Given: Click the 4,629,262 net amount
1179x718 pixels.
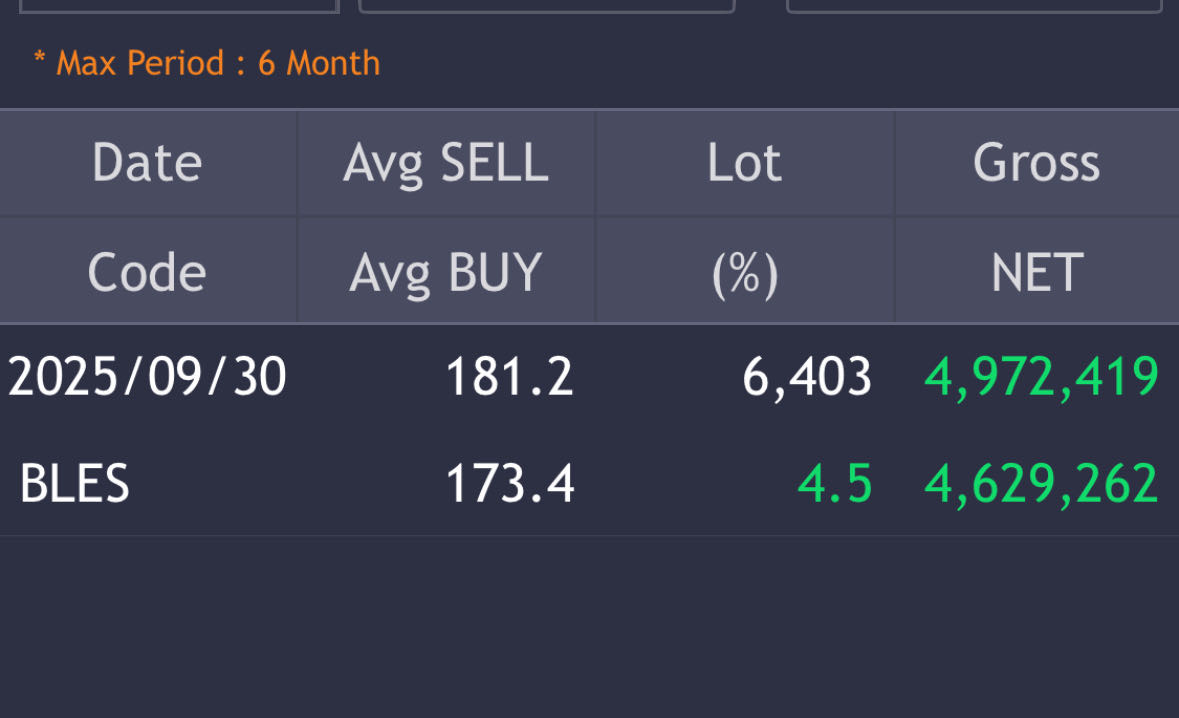Looking at the screenshot, I should [1041, 484].
